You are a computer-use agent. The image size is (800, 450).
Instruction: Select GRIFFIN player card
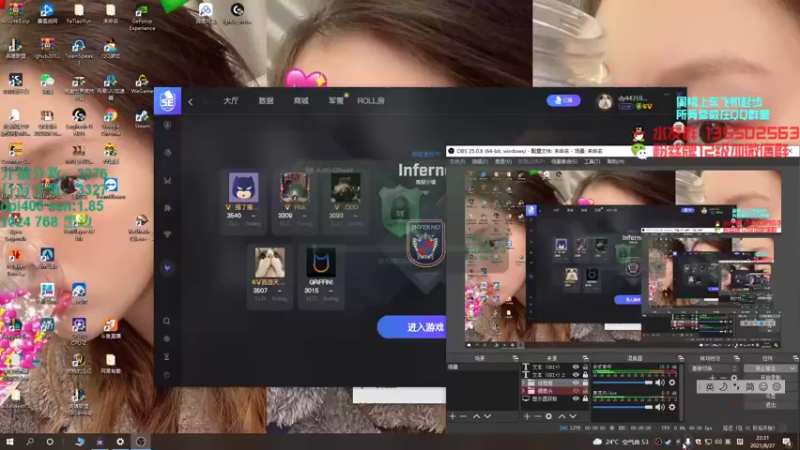pos(321,276)
